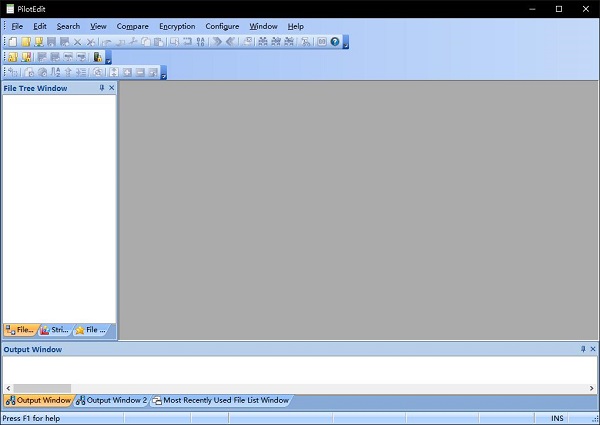Switch to the star-icon File tab
Screen dimensions: 600x425
(x=89, y=330)
